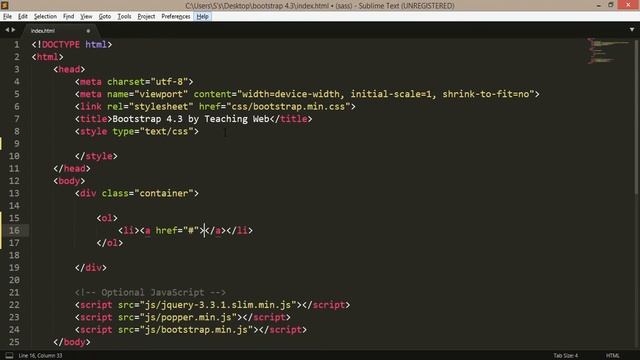Screen dimensions: 640x360
Task: Open the View menu
Action: (x=86, y=16)
